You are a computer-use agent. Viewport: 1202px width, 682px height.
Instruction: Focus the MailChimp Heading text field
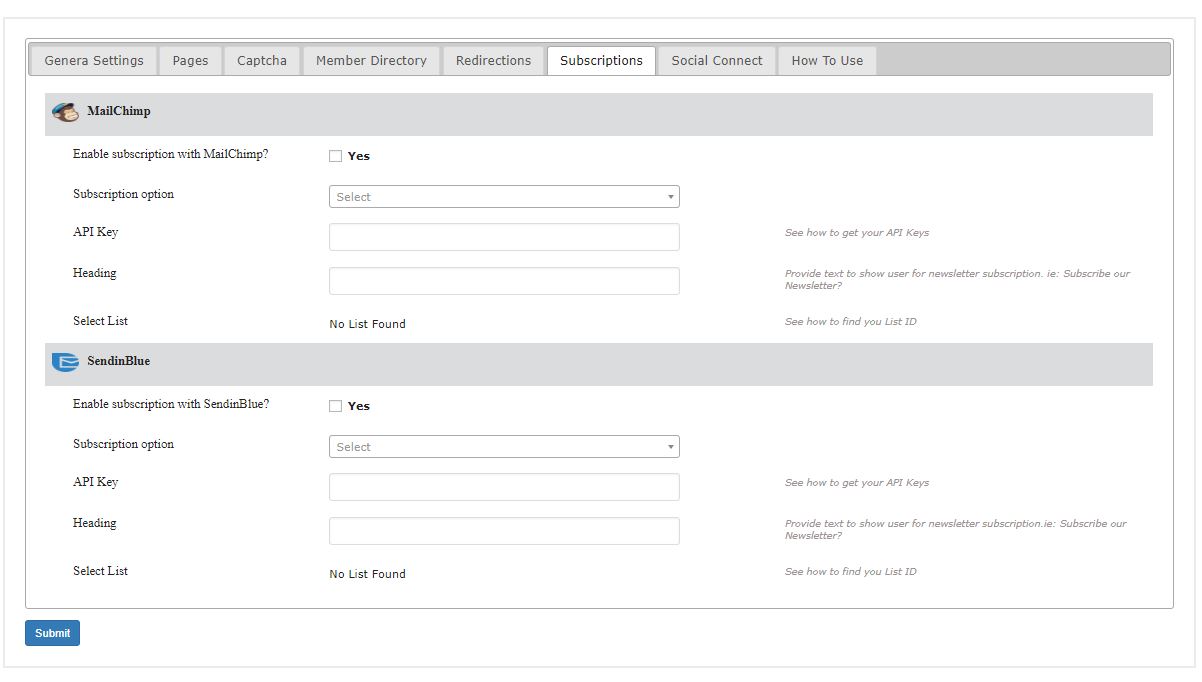504,281
